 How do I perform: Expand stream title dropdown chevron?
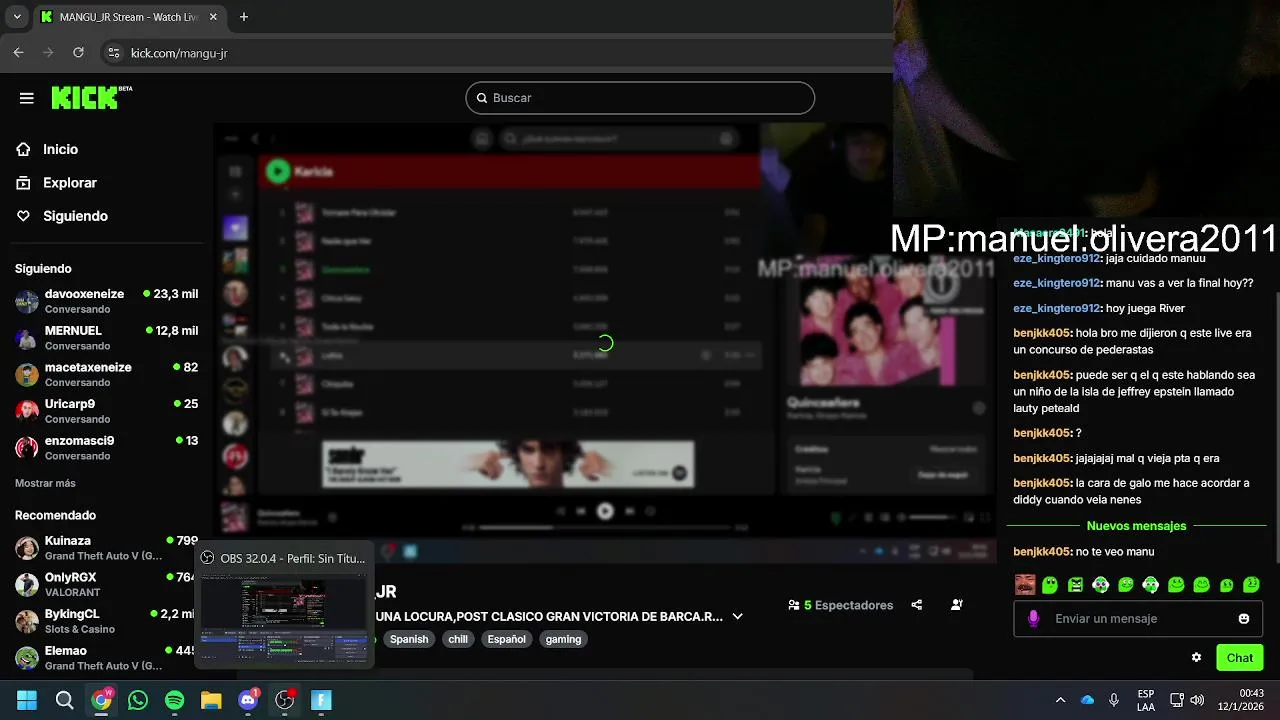click(x=737, y=616)
